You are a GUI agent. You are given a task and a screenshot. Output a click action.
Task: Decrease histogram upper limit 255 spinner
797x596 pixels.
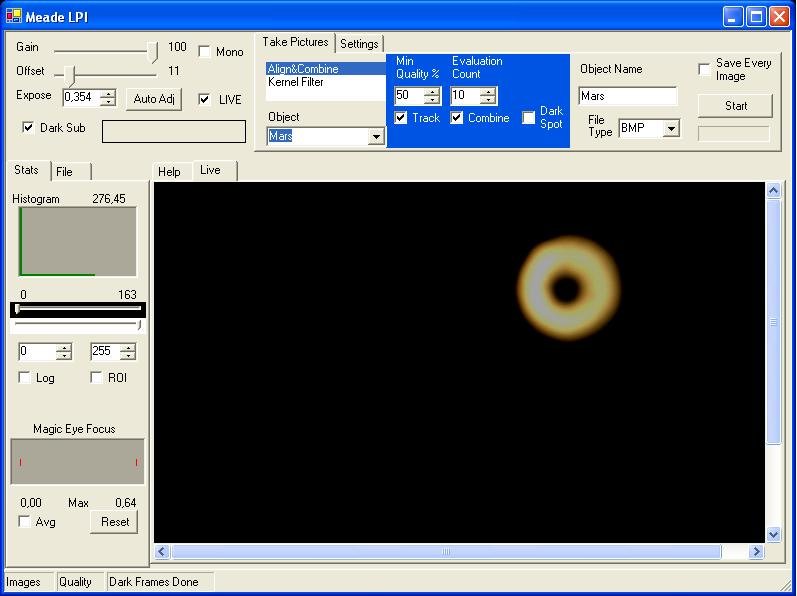click(128, 356)
